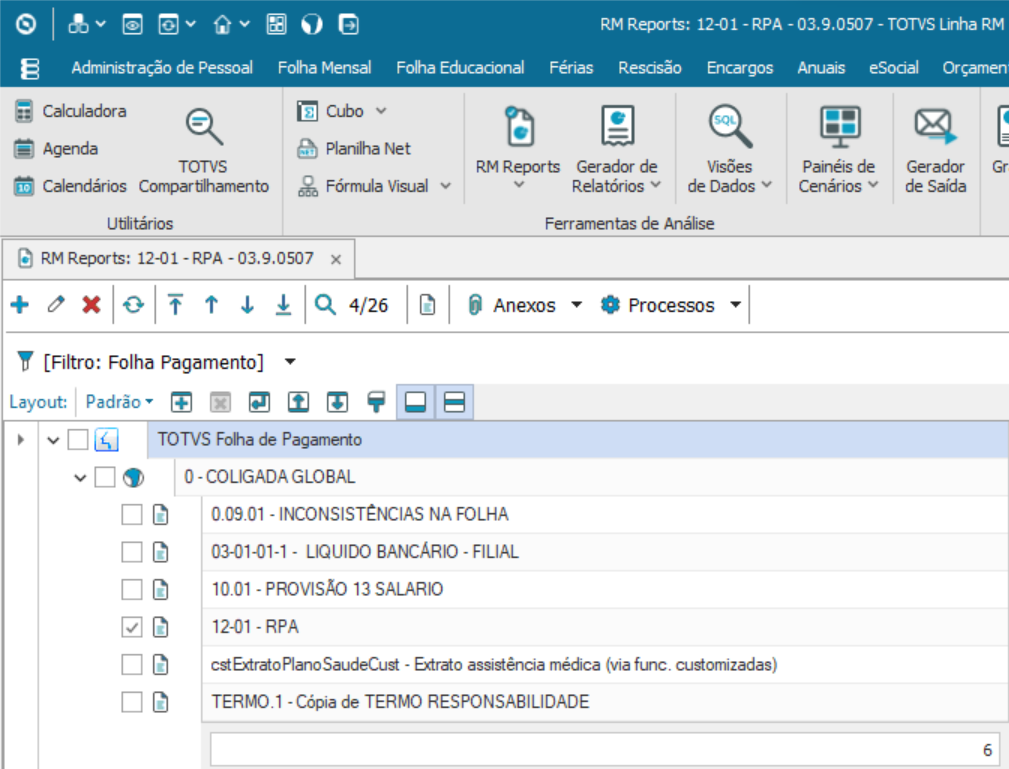Close the RM Reports 12-01 tab
1009x769 pixels.
(x=335, y=259)
